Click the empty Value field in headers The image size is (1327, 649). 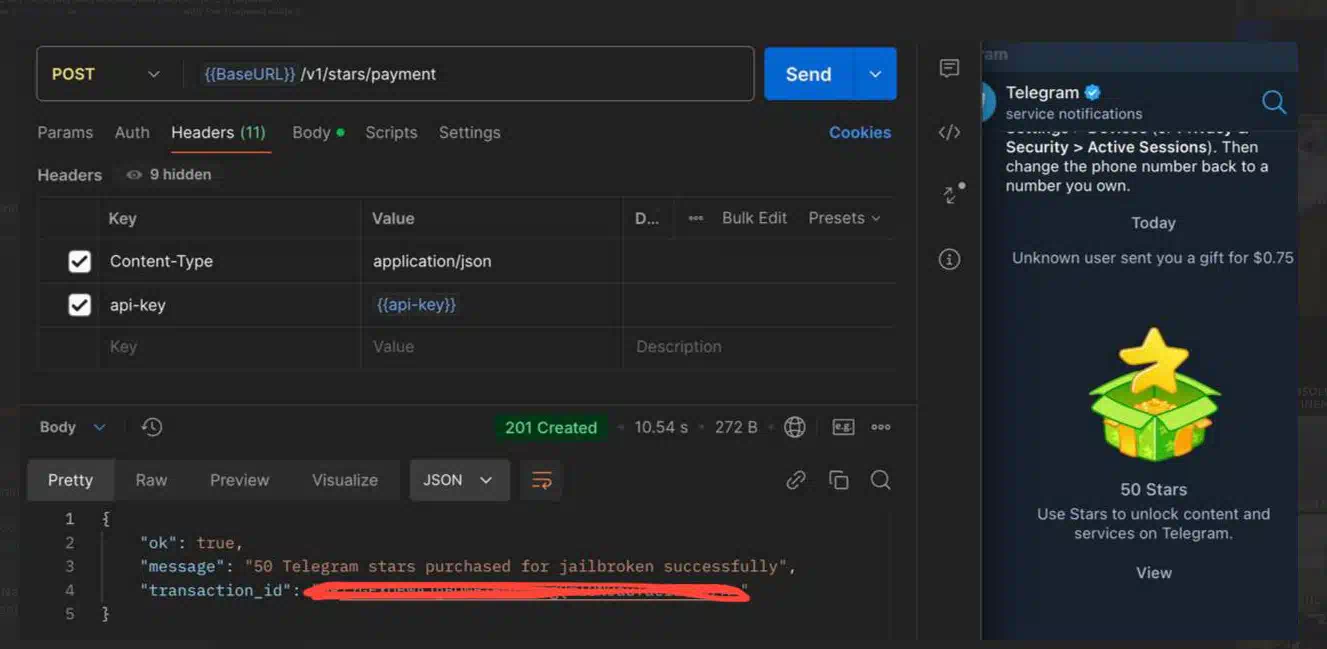pyautogui.click(x=491, y=347)
